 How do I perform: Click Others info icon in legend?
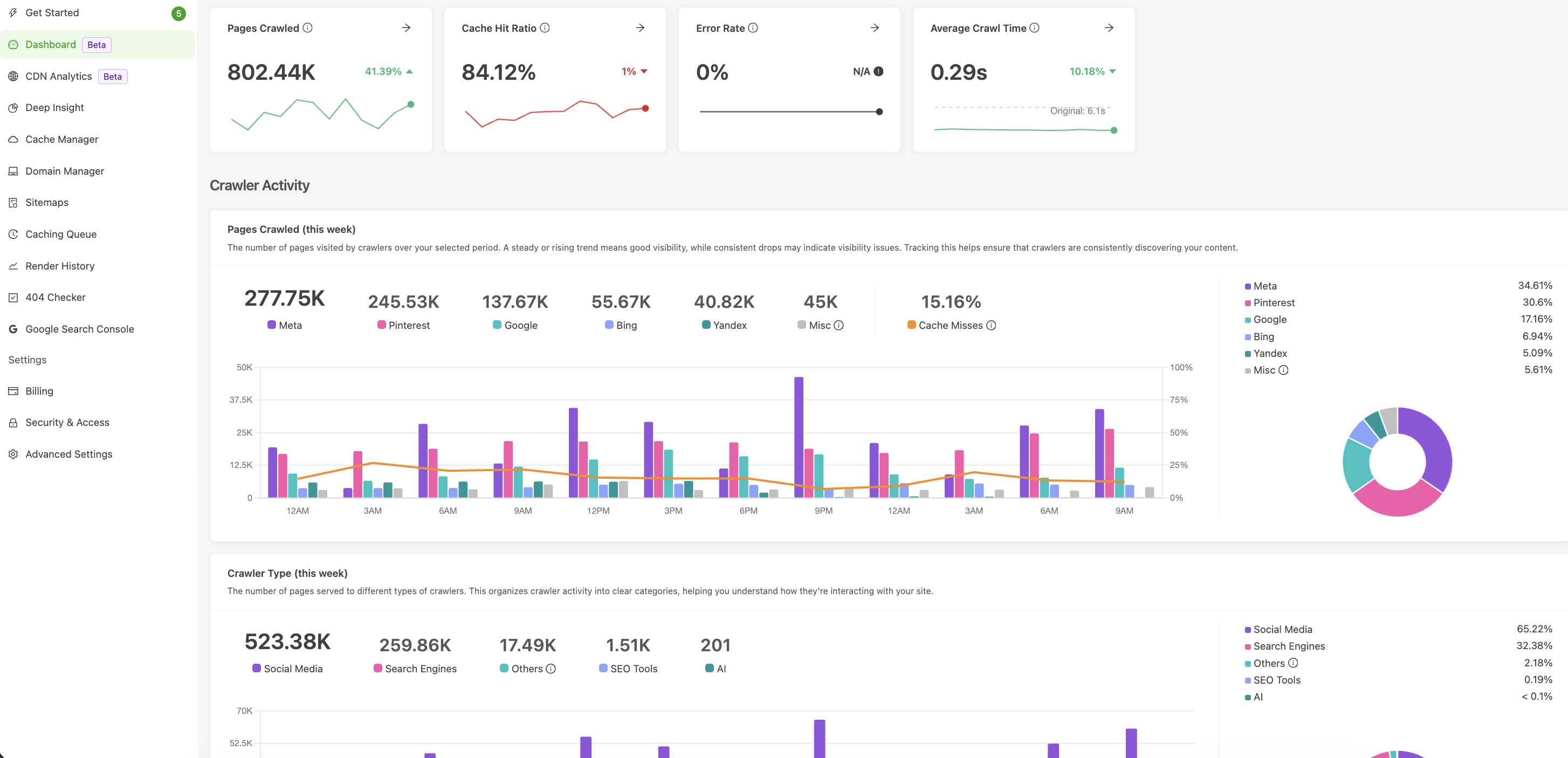tap(1294, 663)
